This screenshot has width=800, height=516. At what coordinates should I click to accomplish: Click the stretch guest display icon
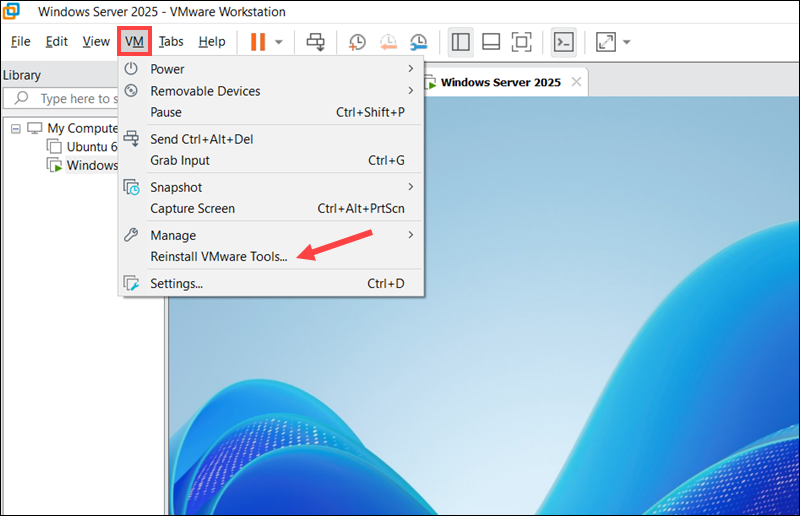click(x=606, y=42)
